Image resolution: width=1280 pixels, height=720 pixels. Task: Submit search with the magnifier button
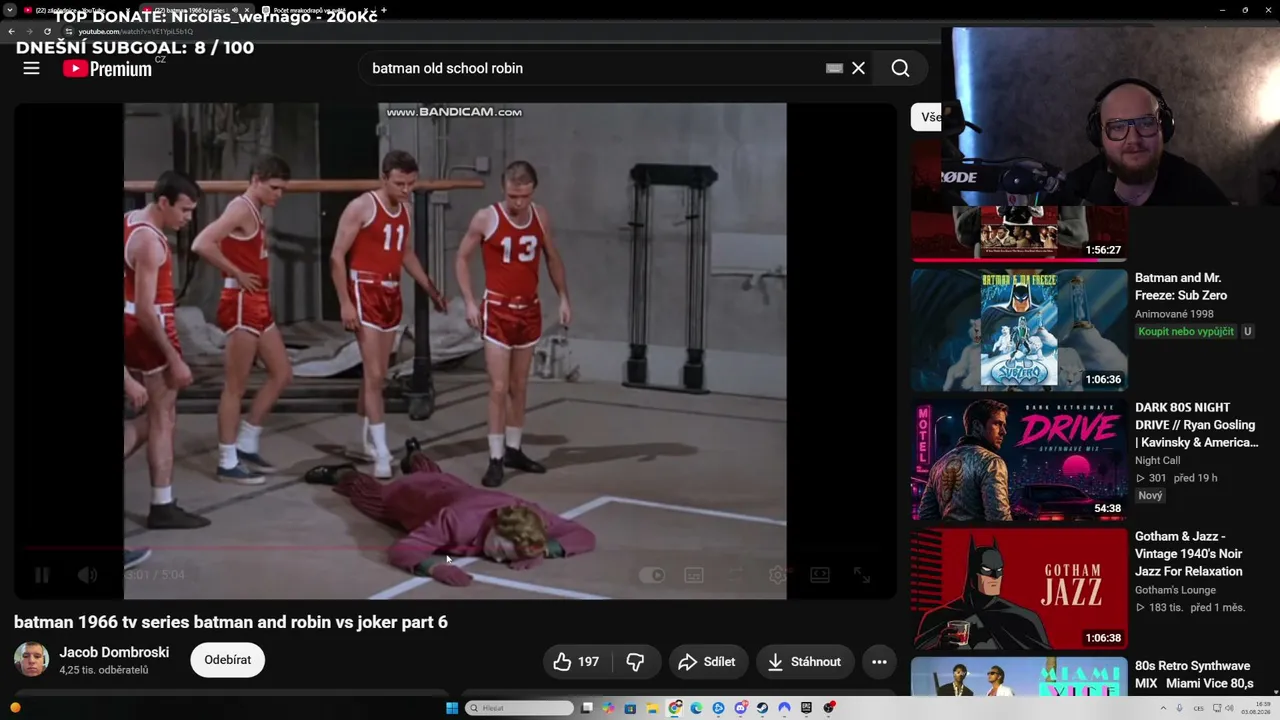click(x=900, y=68)
